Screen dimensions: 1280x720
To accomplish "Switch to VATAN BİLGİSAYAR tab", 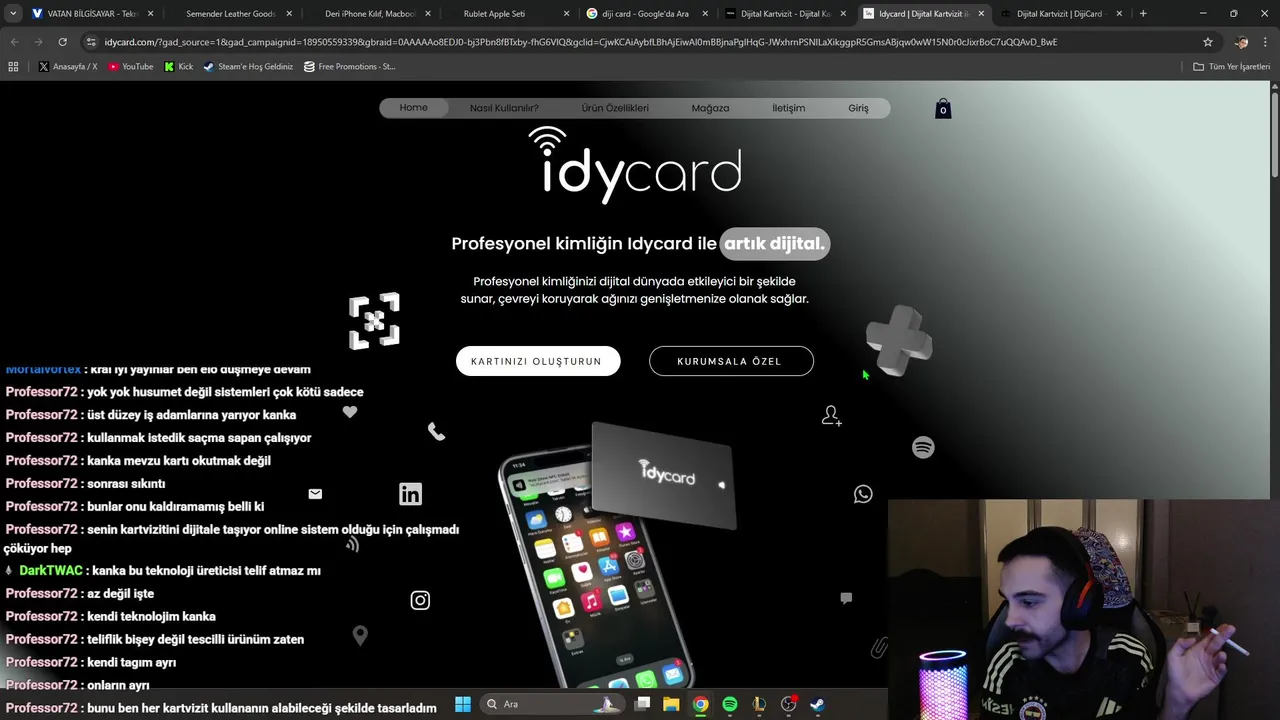I will point(92,14).
